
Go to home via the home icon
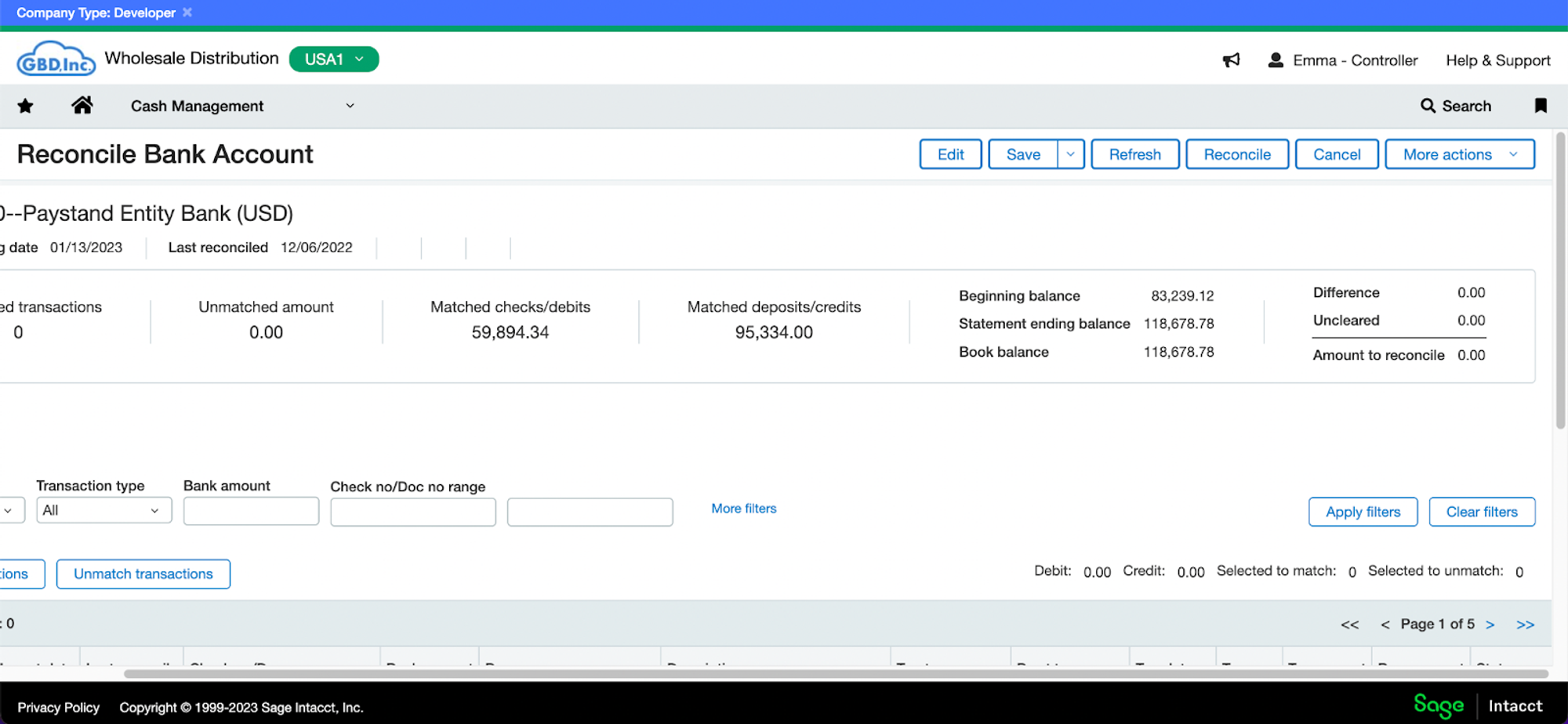click(82, 106)
